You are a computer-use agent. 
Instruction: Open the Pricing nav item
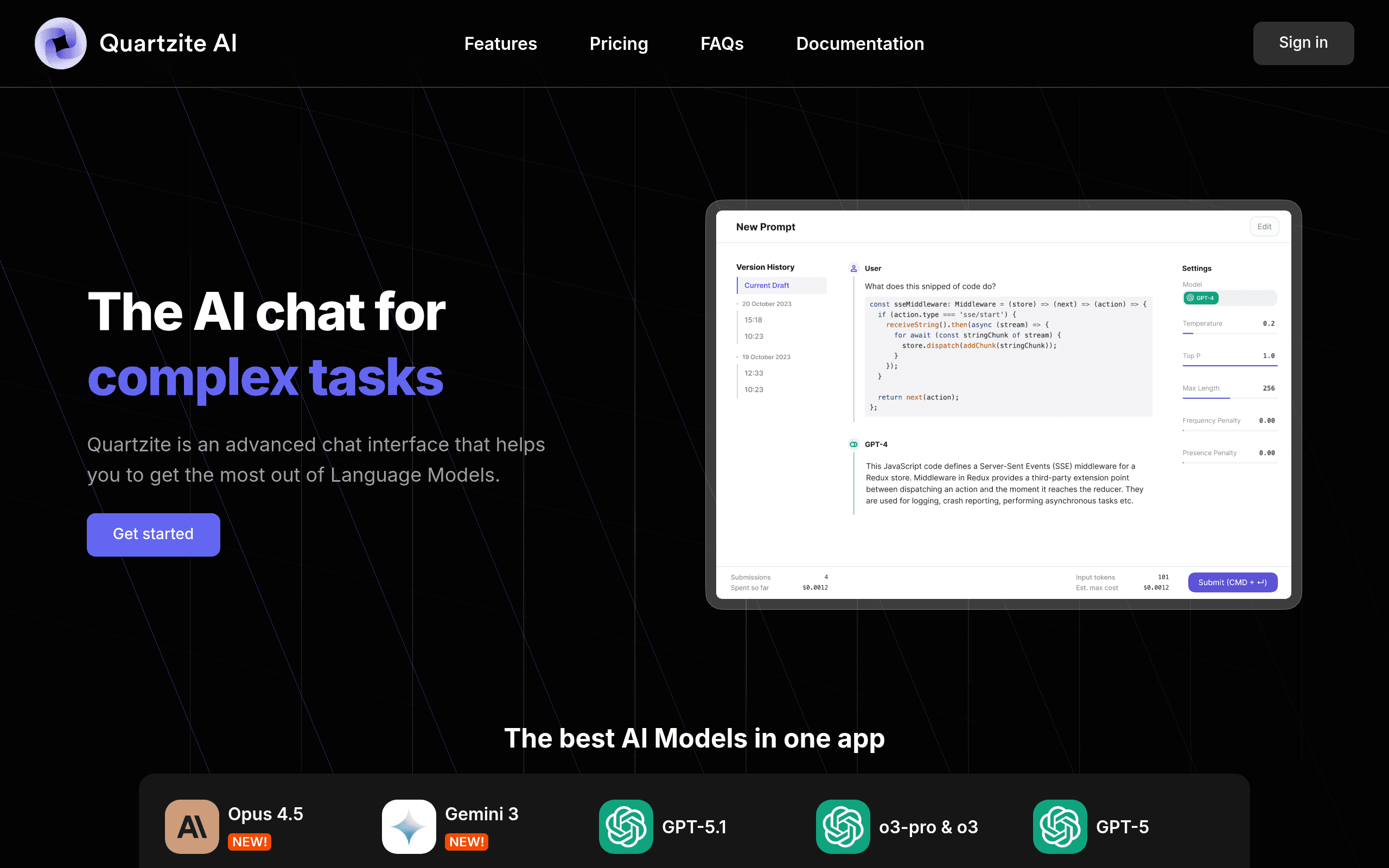coord(619,43)
